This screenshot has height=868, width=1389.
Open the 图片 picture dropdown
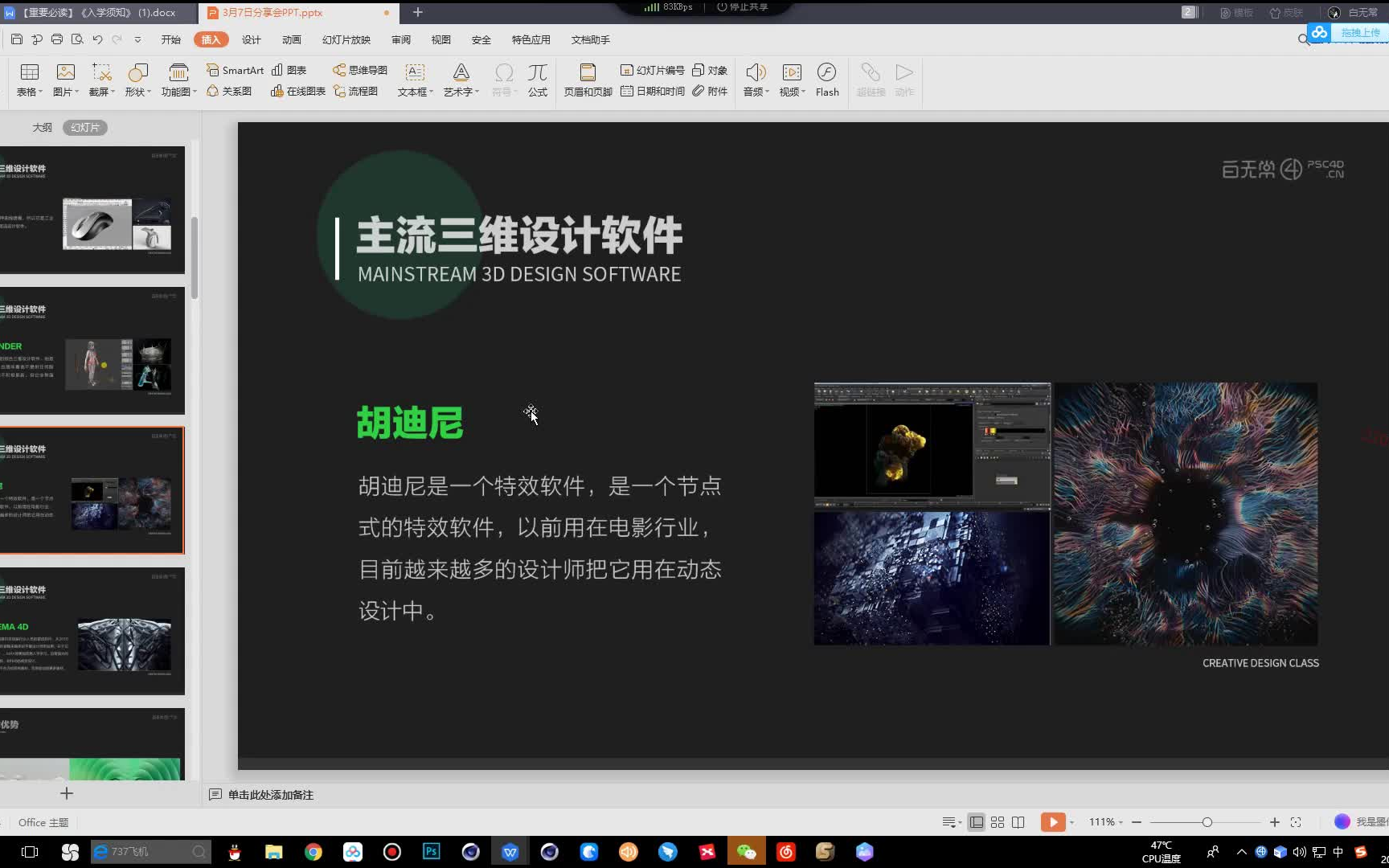coord(64,80)
